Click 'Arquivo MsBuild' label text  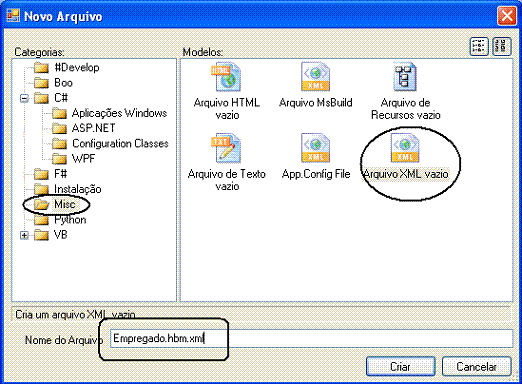coord(316,103)
